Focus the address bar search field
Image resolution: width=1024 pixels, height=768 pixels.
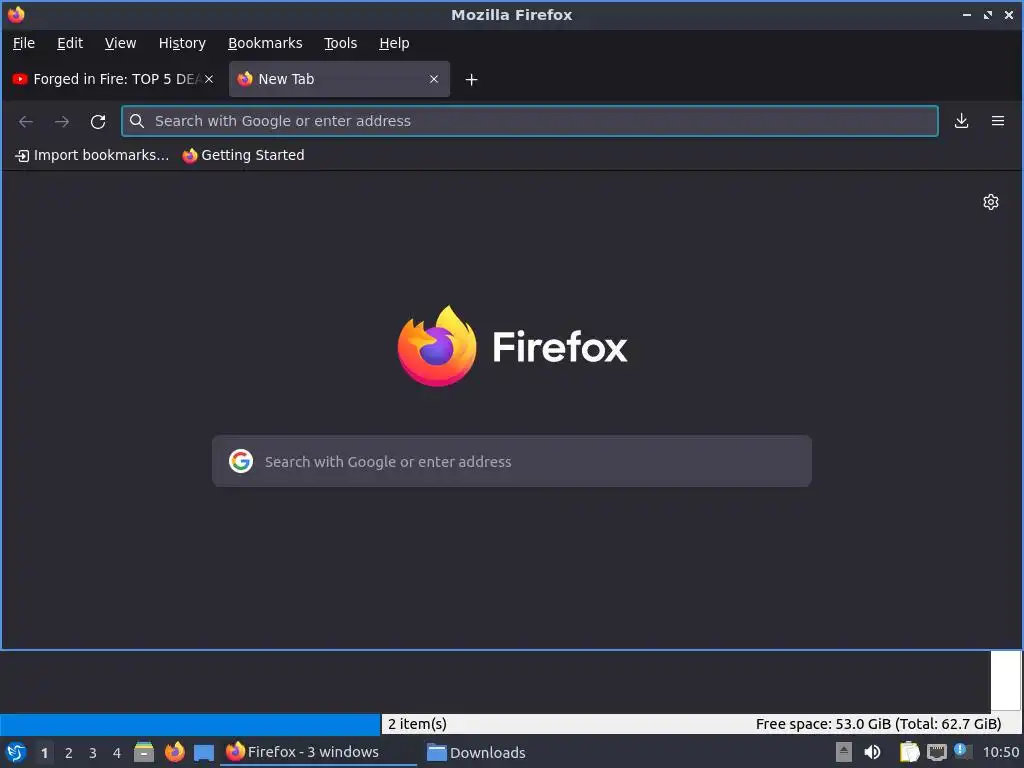click(530, 121)
